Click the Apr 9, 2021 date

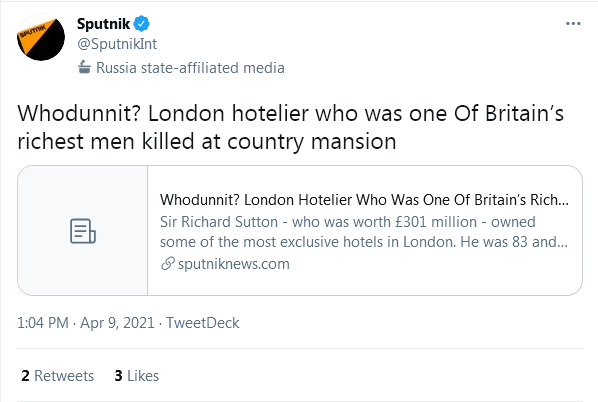(x=117, y=323)
